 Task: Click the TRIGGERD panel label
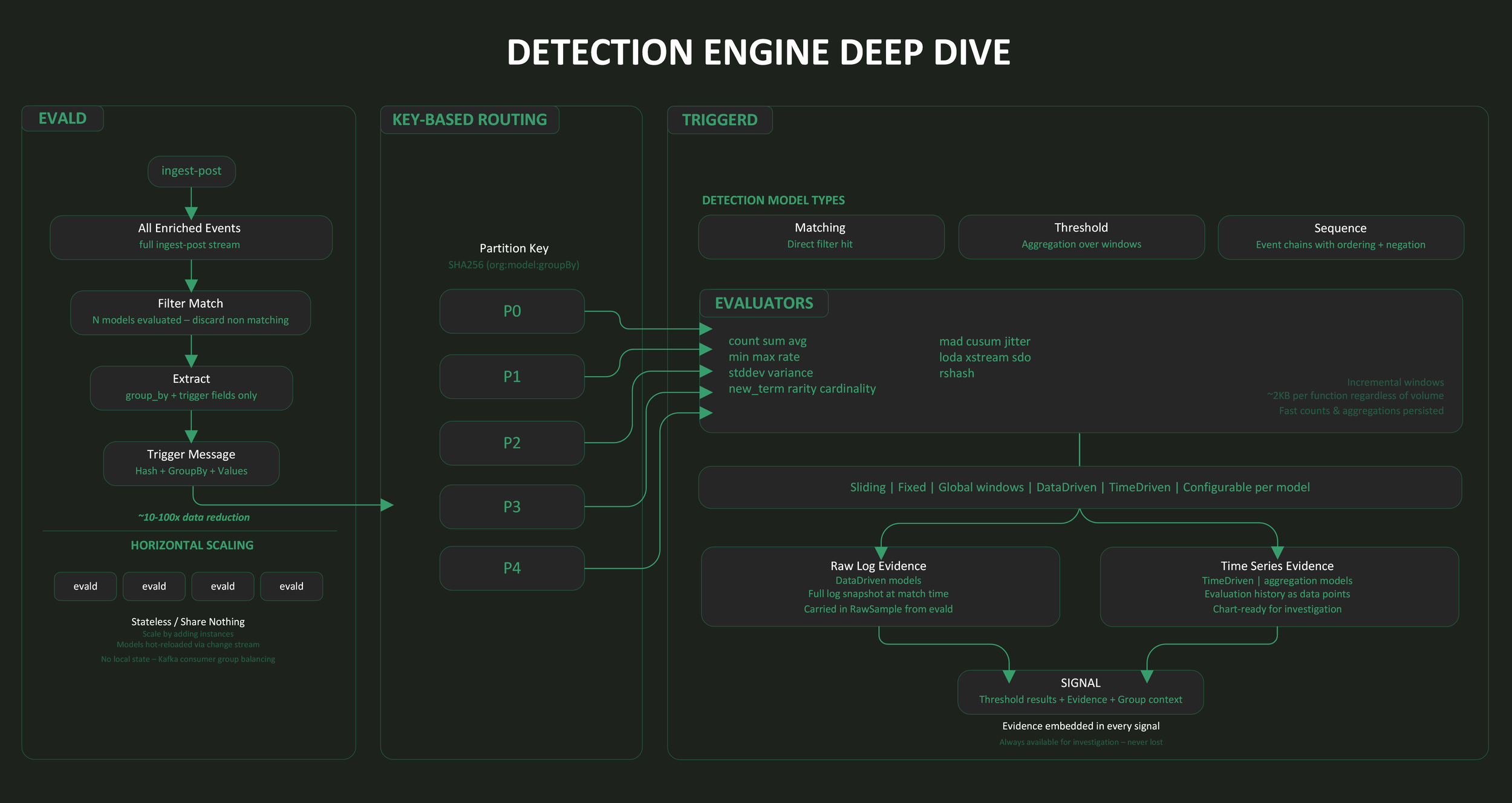pyautogui.click(x=720, y=120)
